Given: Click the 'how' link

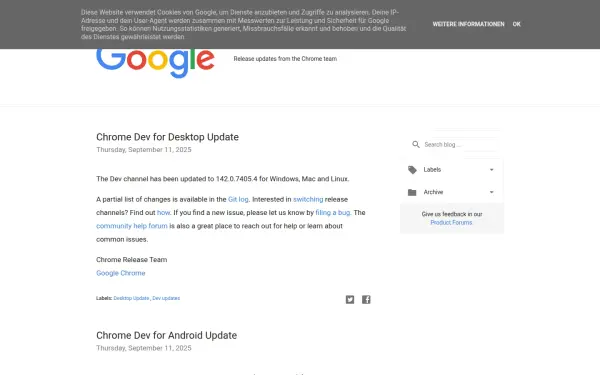Looking at the screenshot, I should pyautogui.click(x=163, y=212).
